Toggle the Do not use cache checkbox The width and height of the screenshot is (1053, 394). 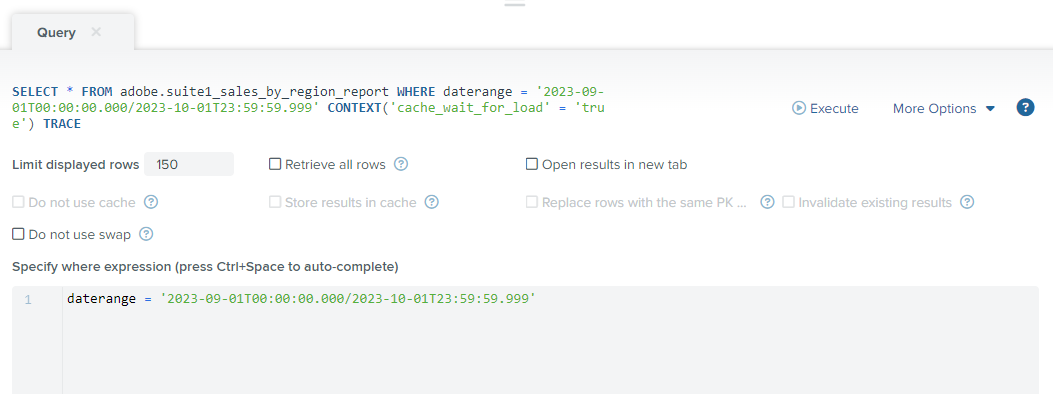click(18, 202)
